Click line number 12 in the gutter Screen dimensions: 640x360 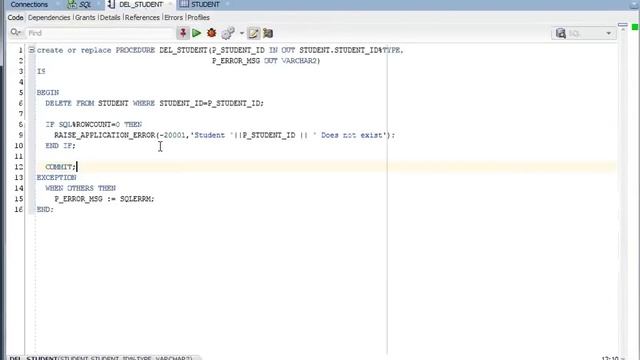(19, 167)
